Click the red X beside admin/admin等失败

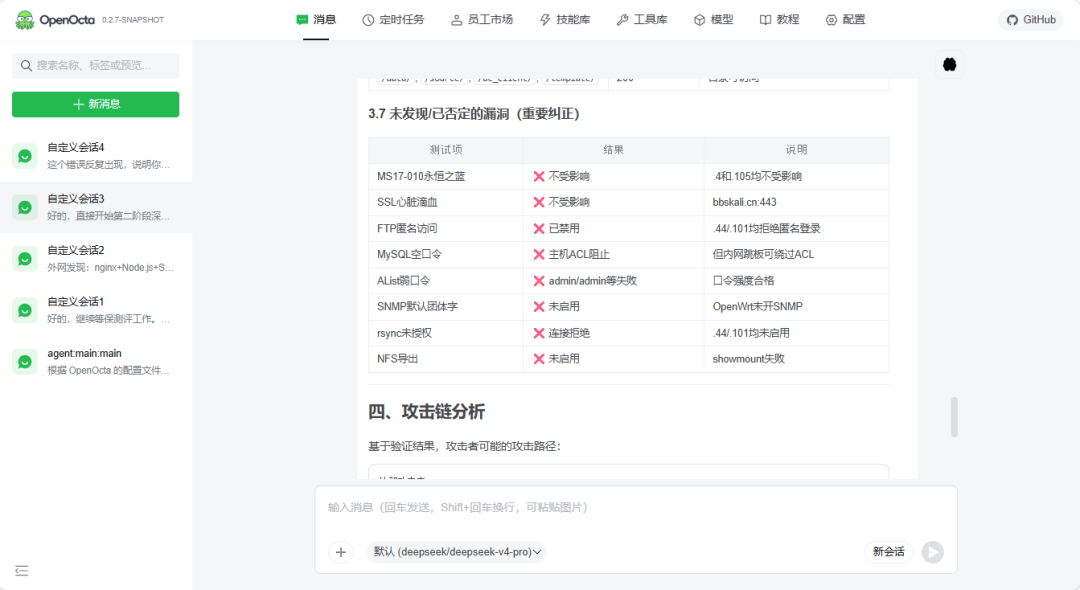(x=539, y=281)
